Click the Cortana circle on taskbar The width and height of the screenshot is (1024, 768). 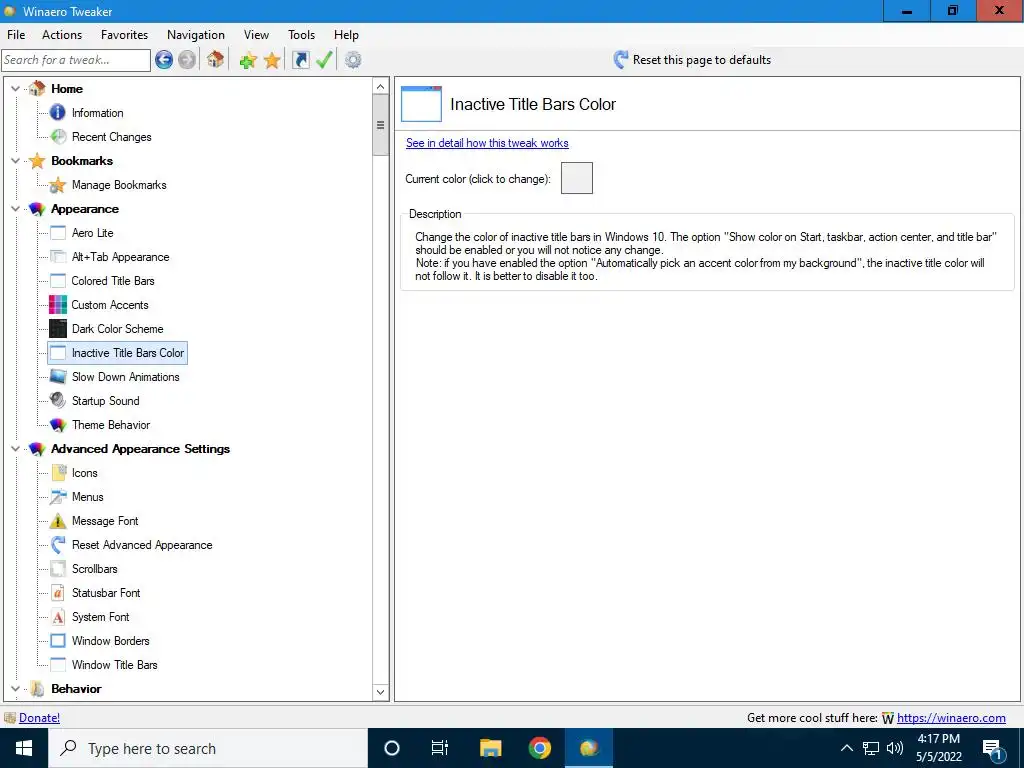pos(391,748)
